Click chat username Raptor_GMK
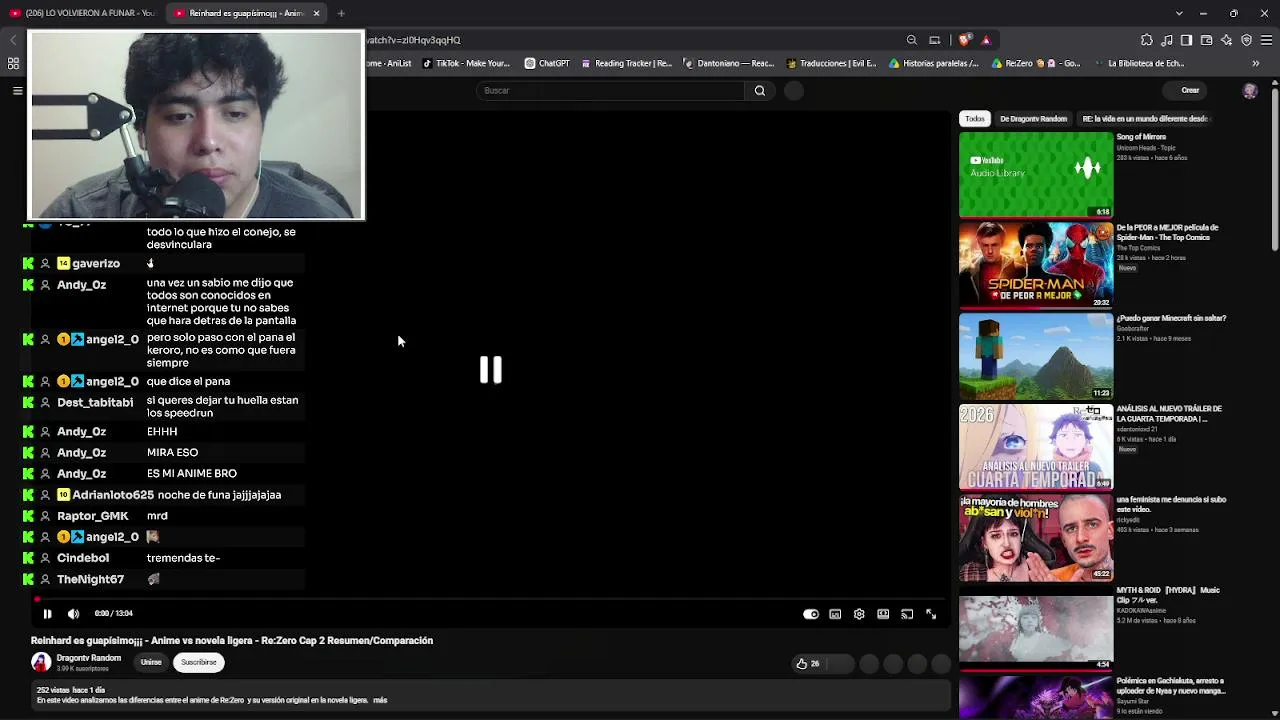This screenshot has width=1280, height=720. pyautogui.click(x=93, y=516)
